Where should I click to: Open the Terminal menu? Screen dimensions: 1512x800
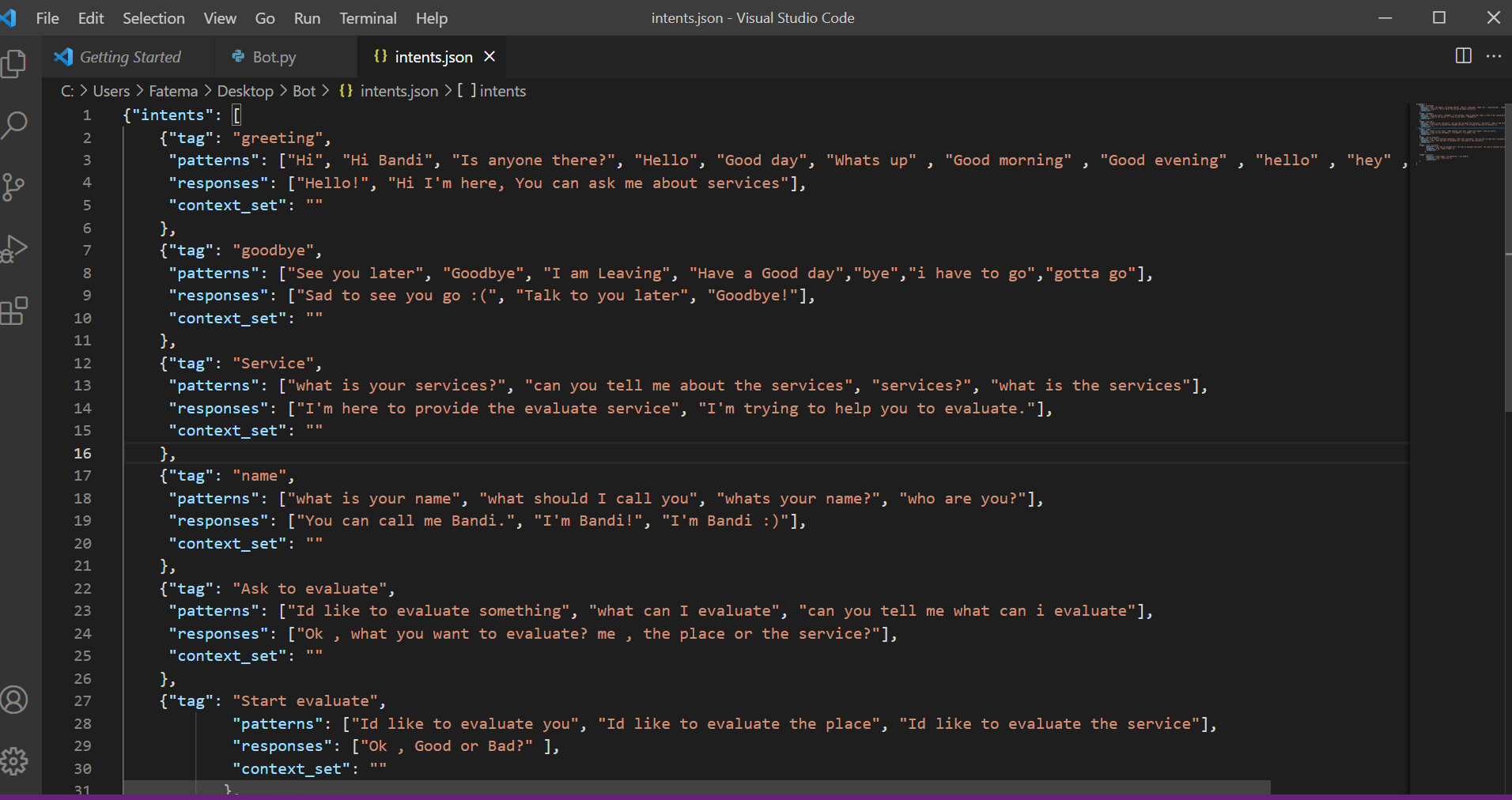coord(368,18)
